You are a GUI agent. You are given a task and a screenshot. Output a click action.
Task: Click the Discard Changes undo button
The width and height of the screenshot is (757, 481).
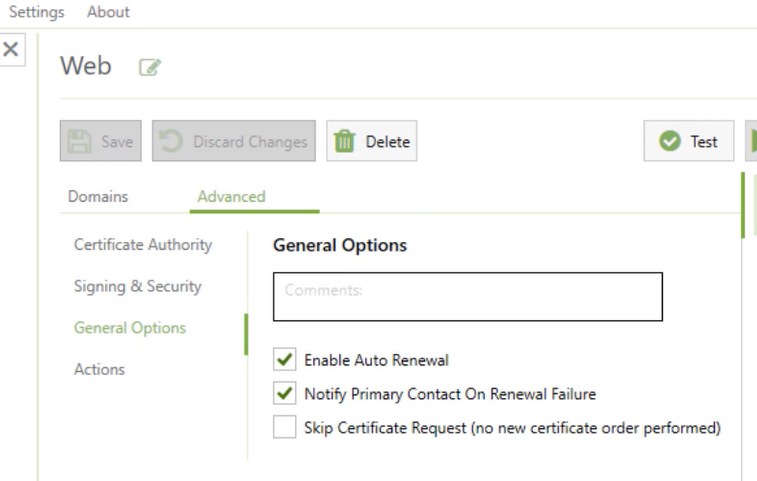coord(234,141)
